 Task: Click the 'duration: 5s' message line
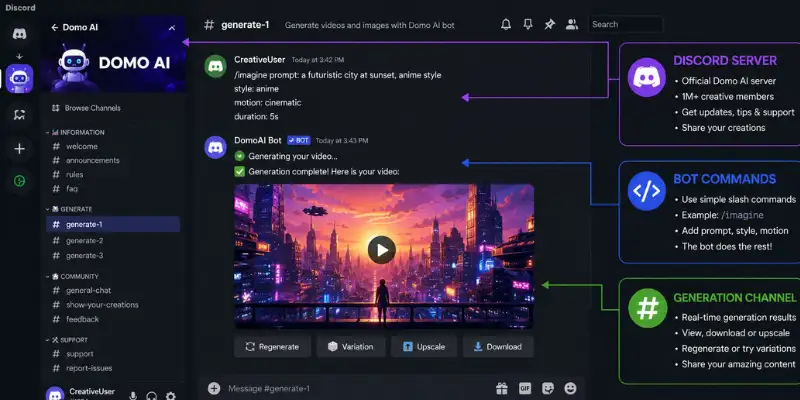point(256,116)
